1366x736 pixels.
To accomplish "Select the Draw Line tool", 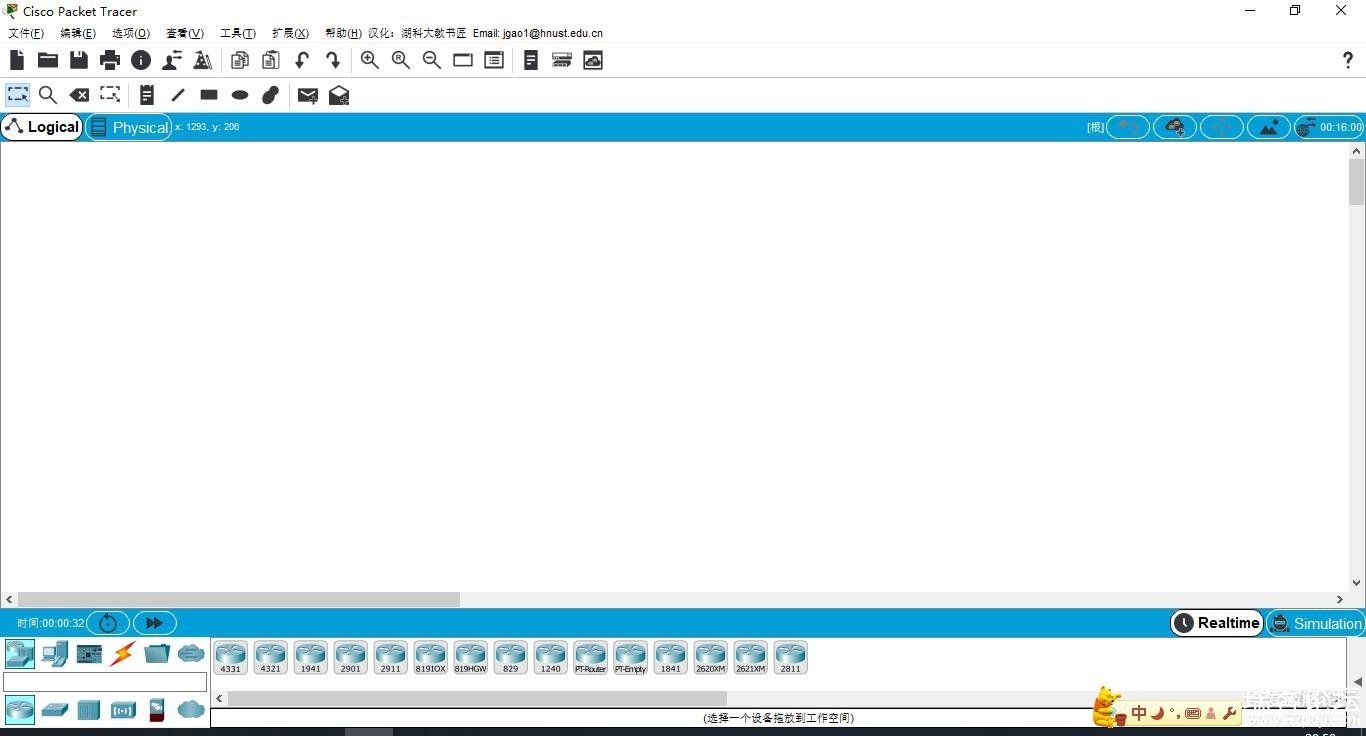I will click(x=178, y=95).
